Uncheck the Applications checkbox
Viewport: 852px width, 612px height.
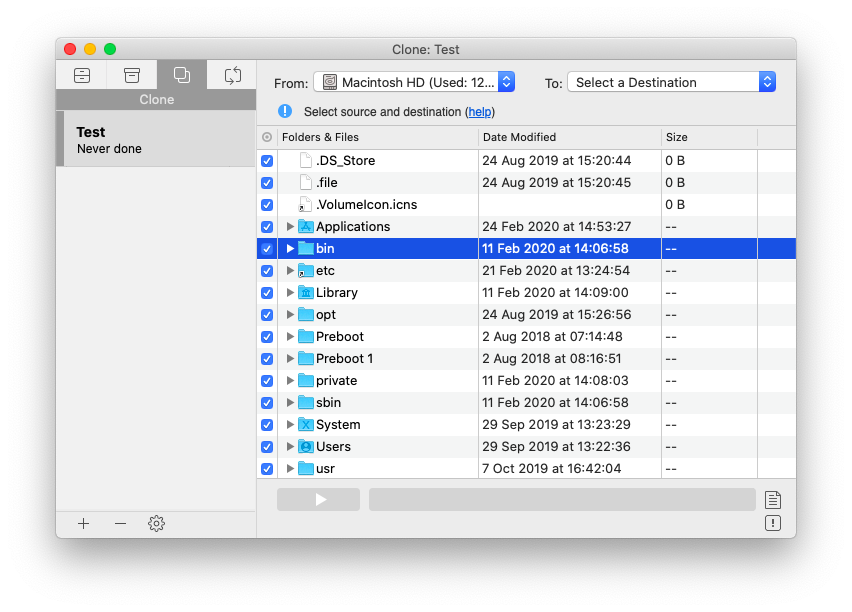tap(267, 227)
